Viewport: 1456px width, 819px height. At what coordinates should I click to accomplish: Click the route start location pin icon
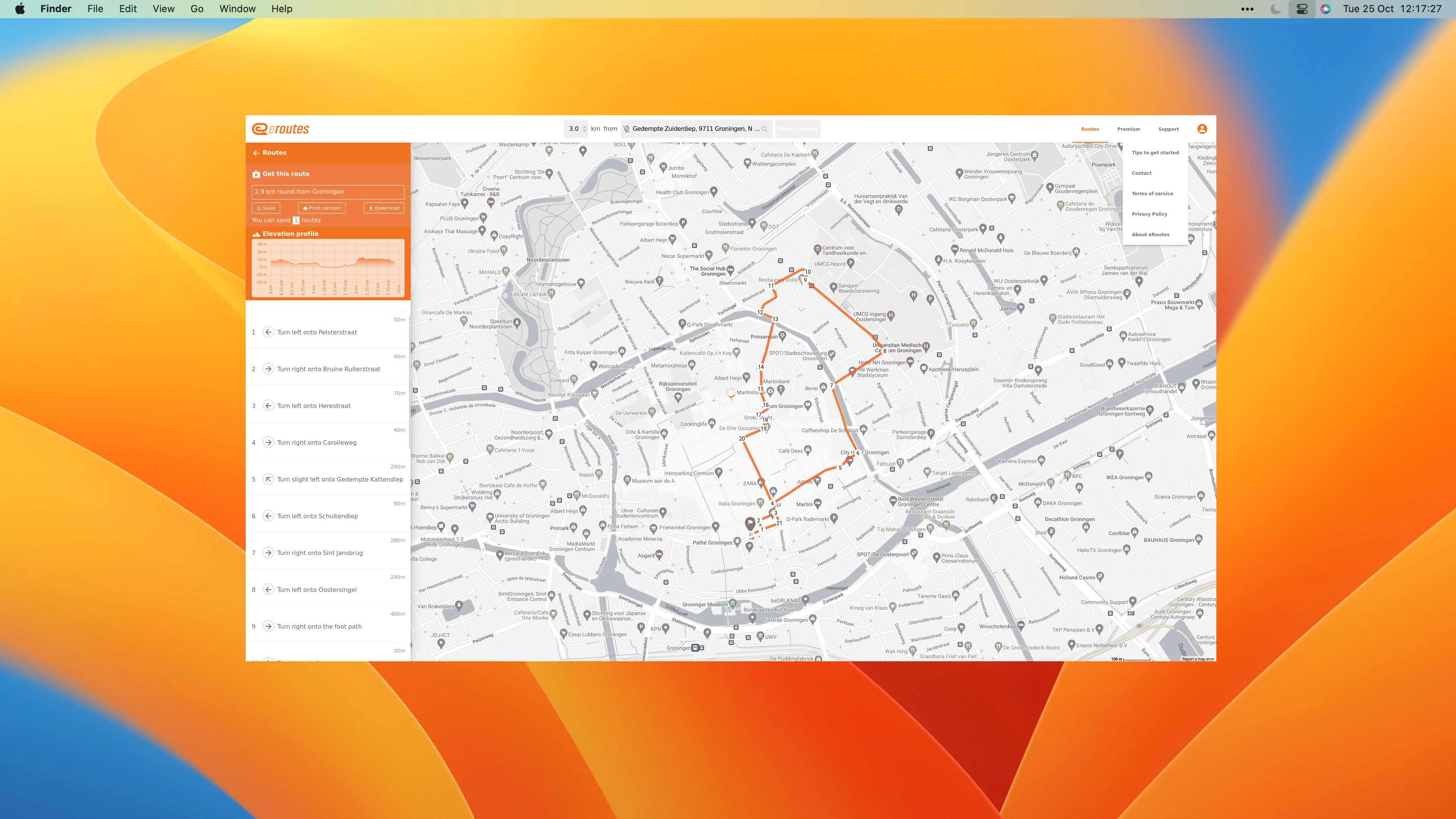pyautogui.click(x=627, y=128)
